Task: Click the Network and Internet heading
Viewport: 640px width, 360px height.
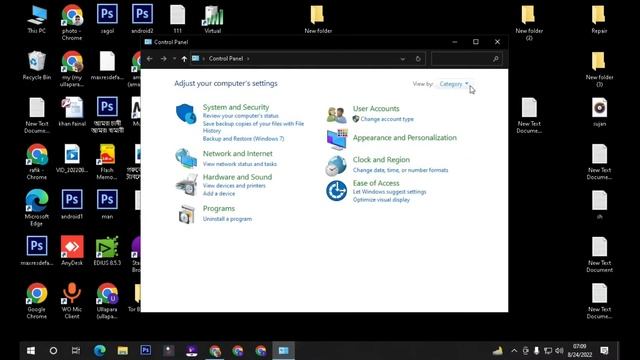Action: (x=238, y=153)
